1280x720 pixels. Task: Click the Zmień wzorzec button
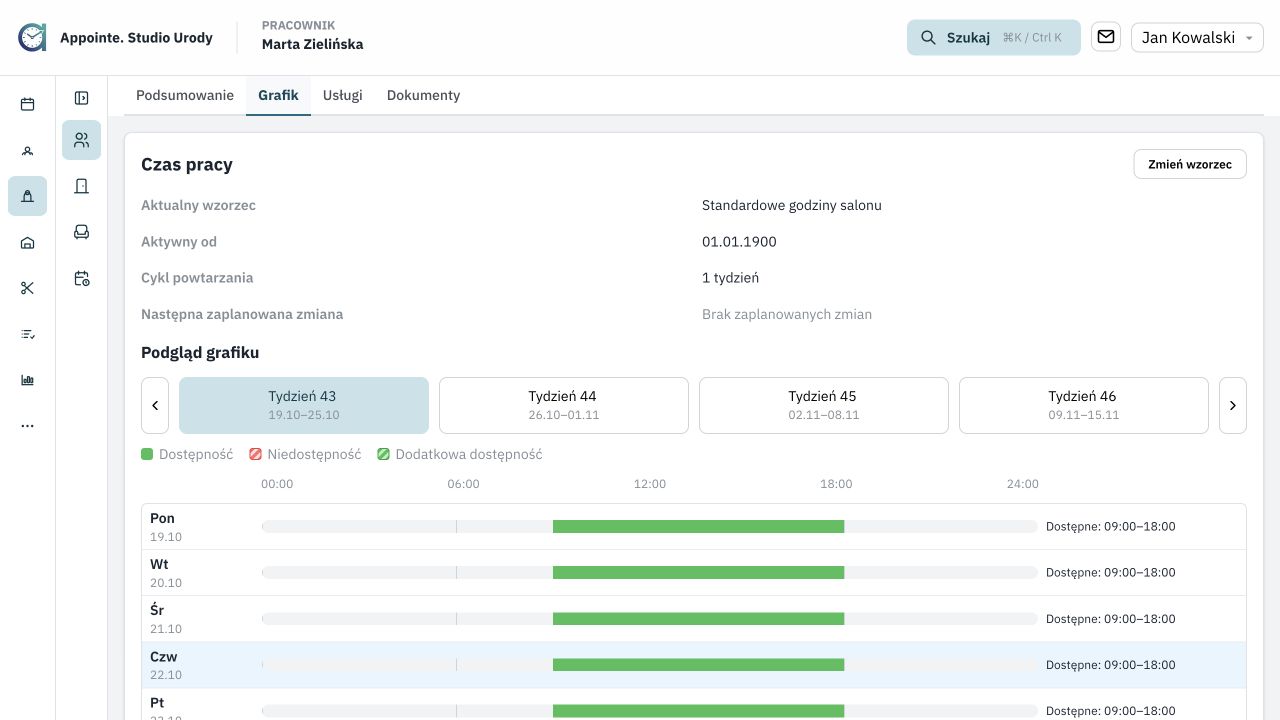[x=1190, y=164]
